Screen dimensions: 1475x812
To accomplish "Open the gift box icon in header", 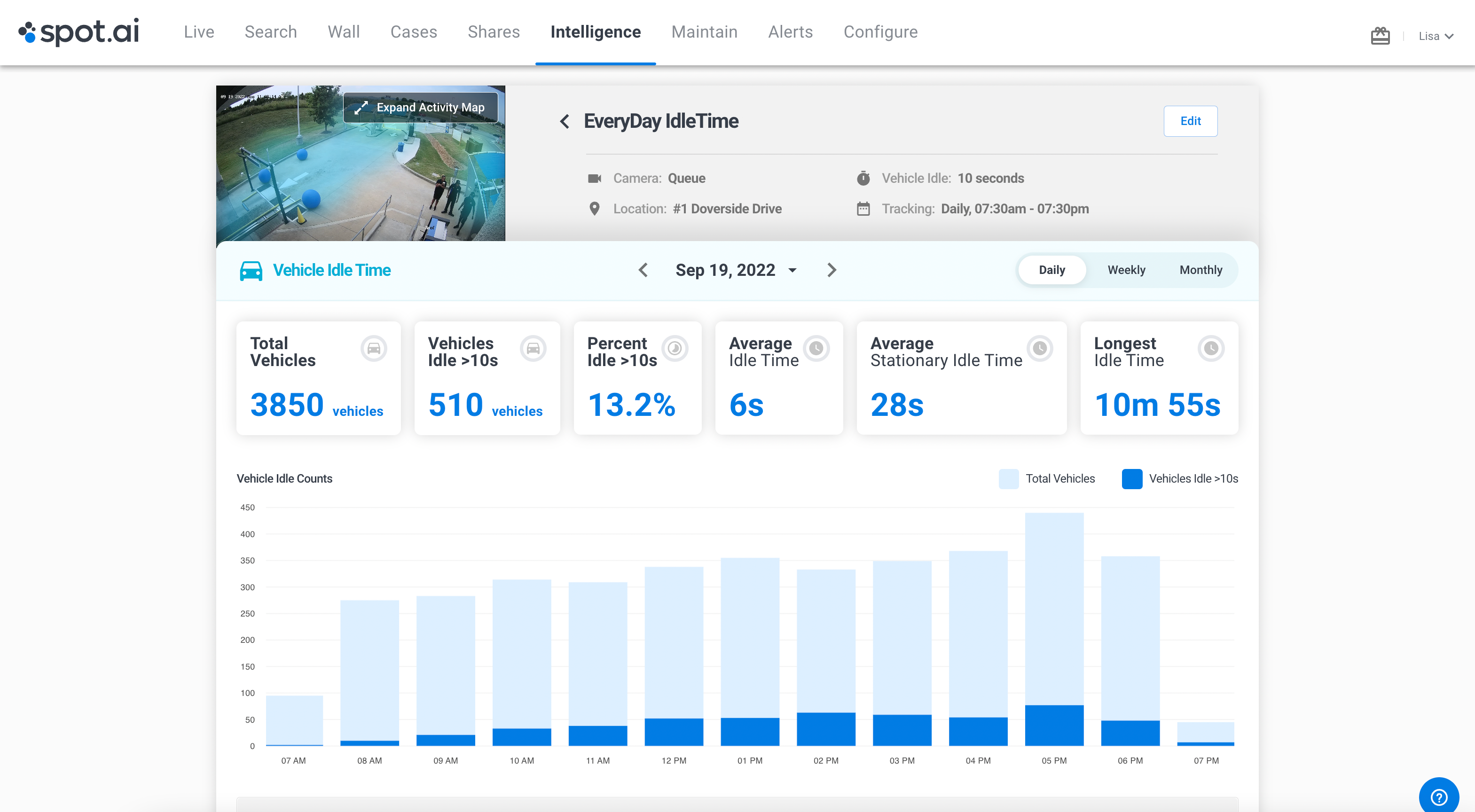I will coord(1380,36).
